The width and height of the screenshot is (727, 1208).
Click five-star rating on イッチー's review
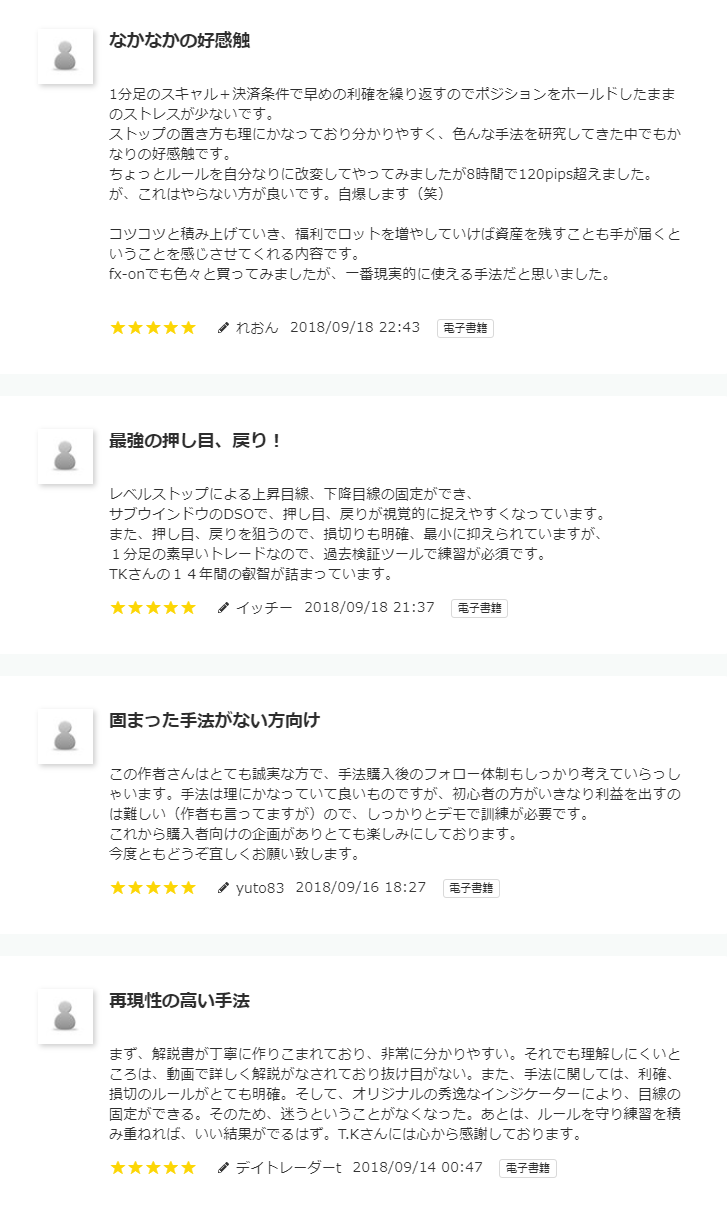point(153,608)
